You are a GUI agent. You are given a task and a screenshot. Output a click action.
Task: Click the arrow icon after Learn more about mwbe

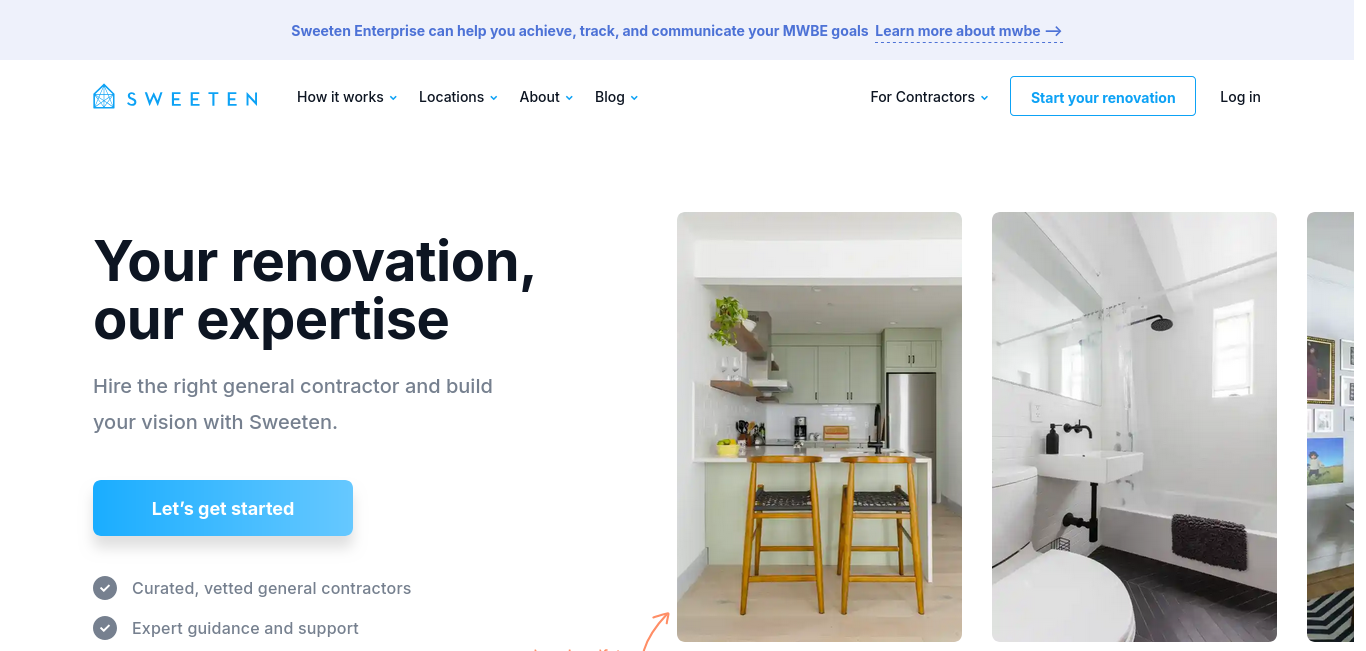1054,31
